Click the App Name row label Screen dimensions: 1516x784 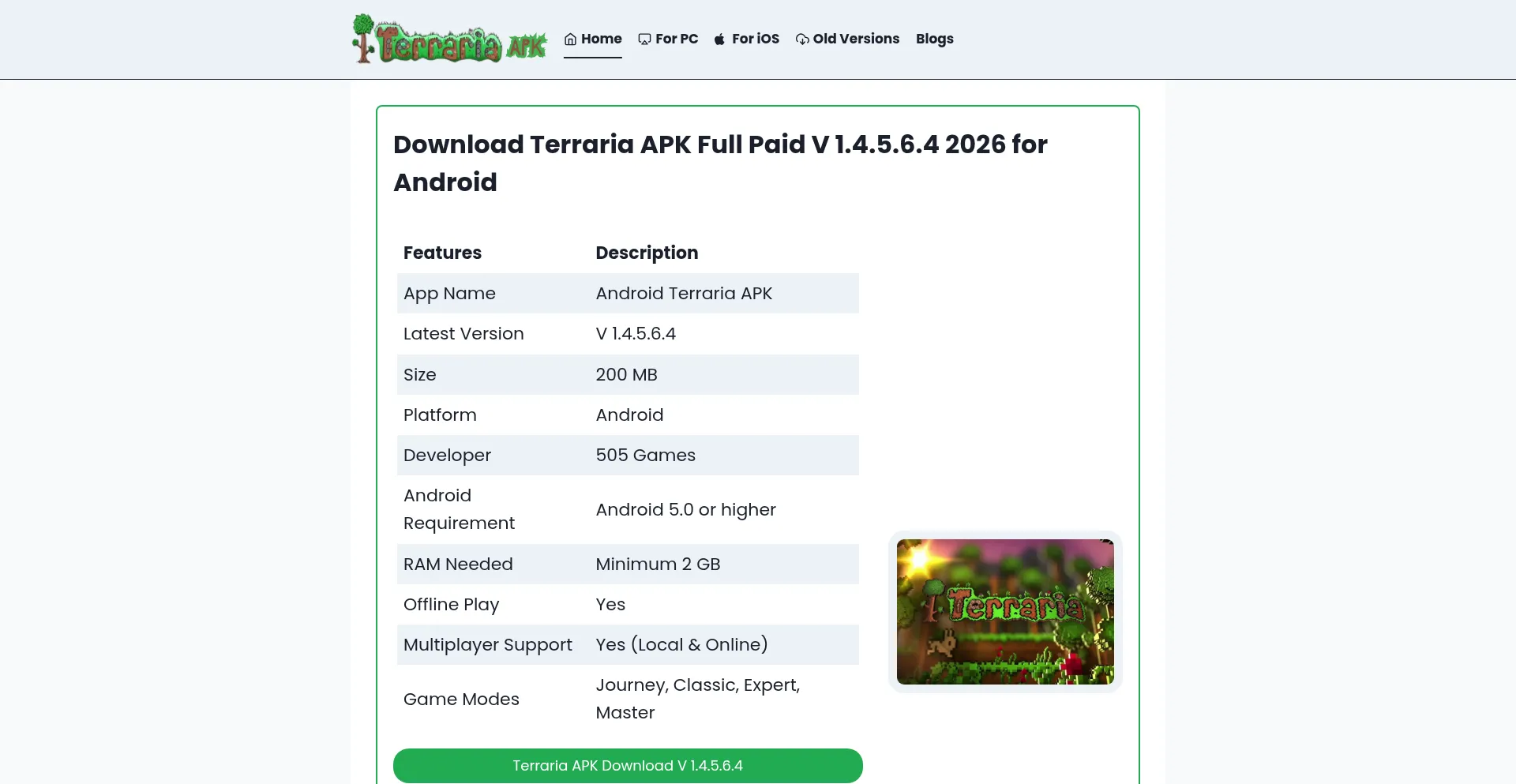pos(449,294)
